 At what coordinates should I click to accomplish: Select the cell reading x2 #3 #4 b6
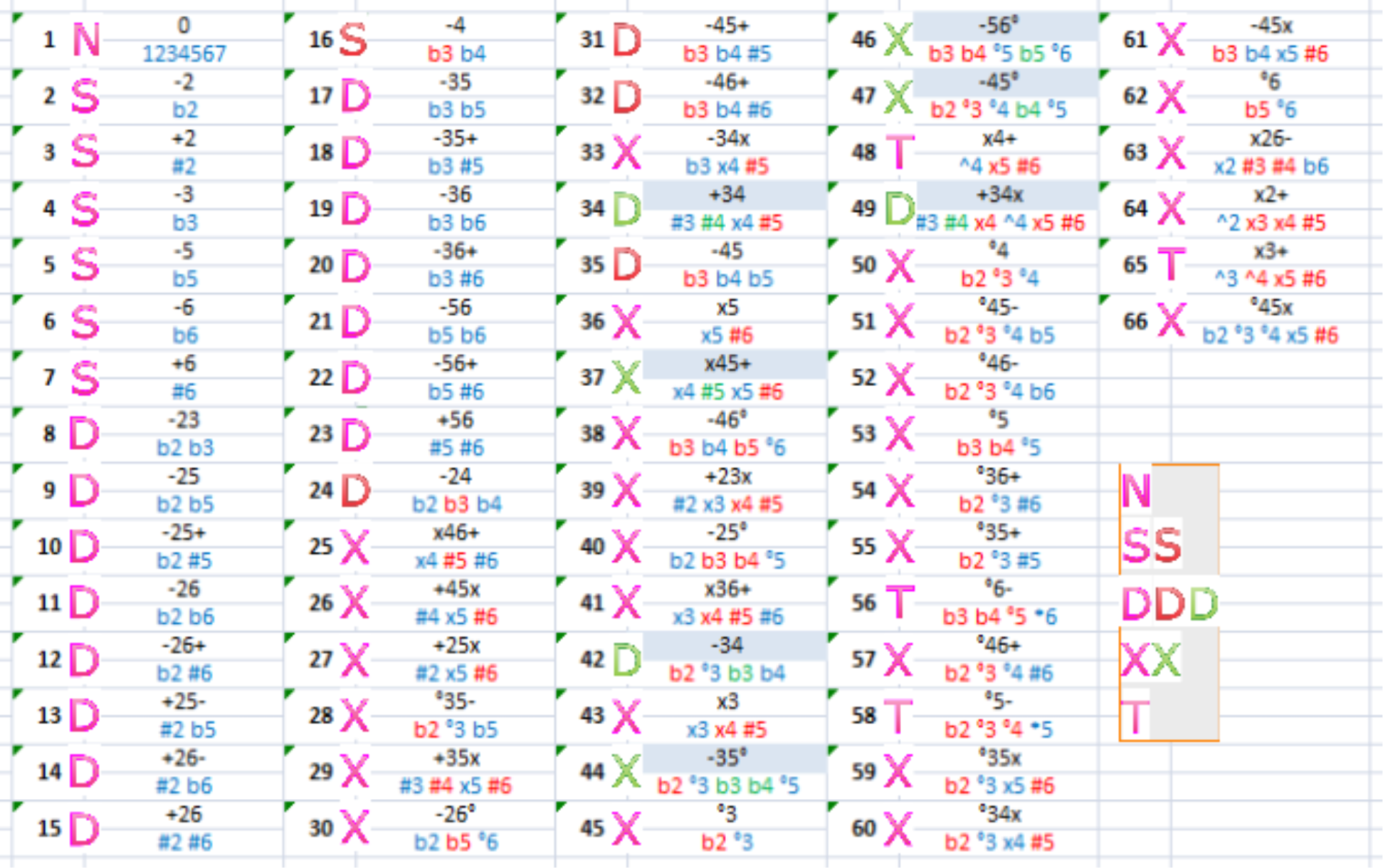[1271, 166]
